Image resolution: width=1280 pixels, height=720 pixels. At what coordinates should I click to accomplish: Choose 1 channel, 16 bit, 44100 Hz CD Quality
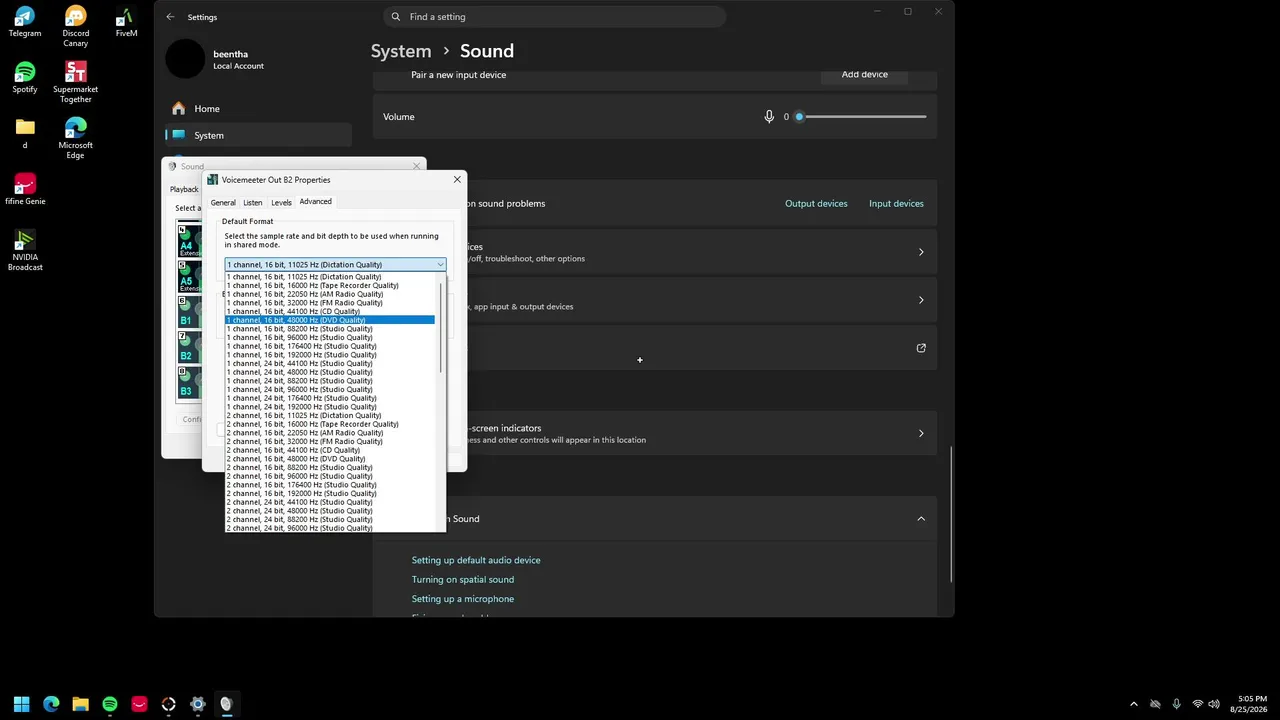tap(330, 312)
